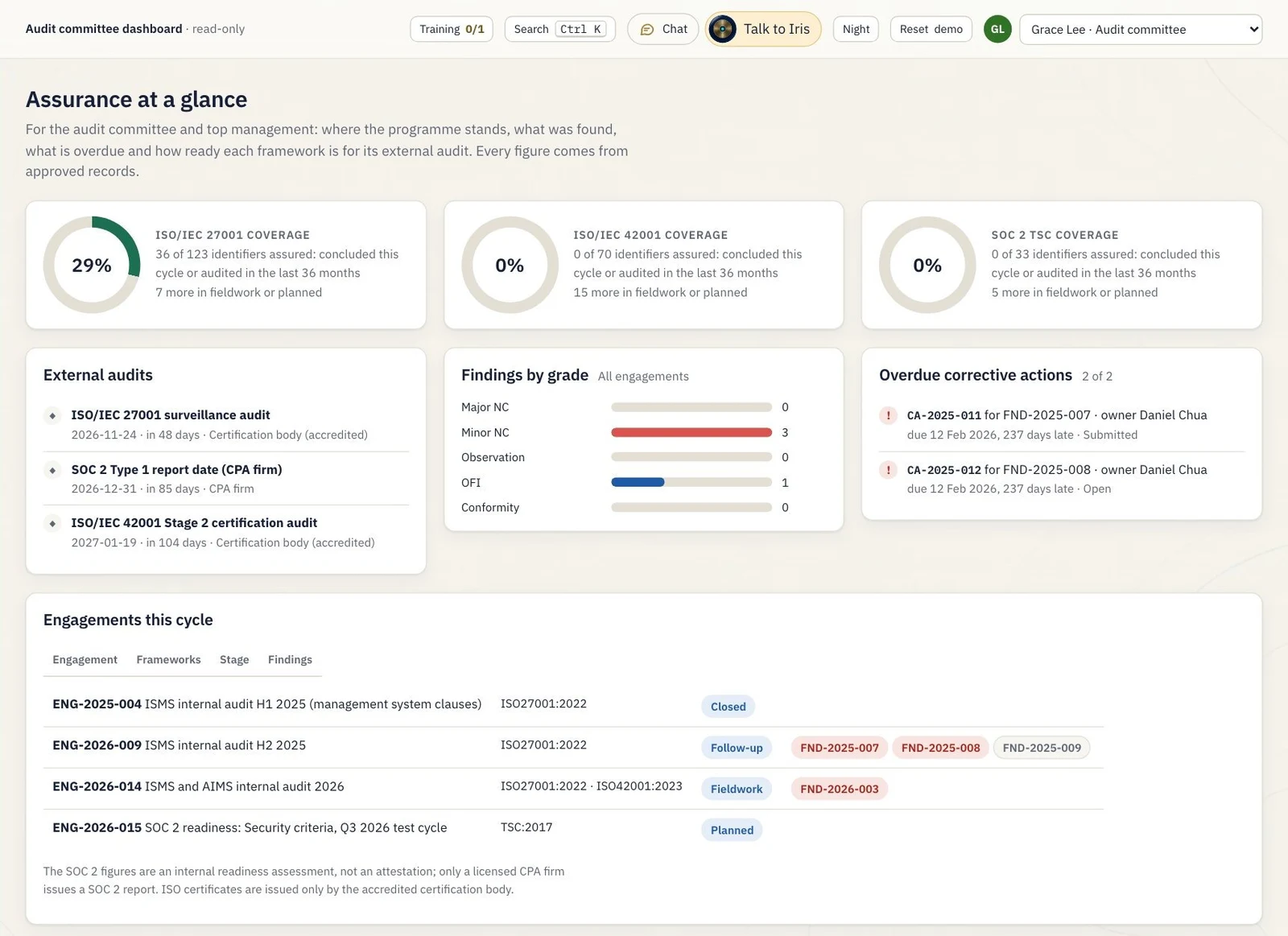Select the Stage column header
Screen dimensions: 1288x936
(234, 659)
